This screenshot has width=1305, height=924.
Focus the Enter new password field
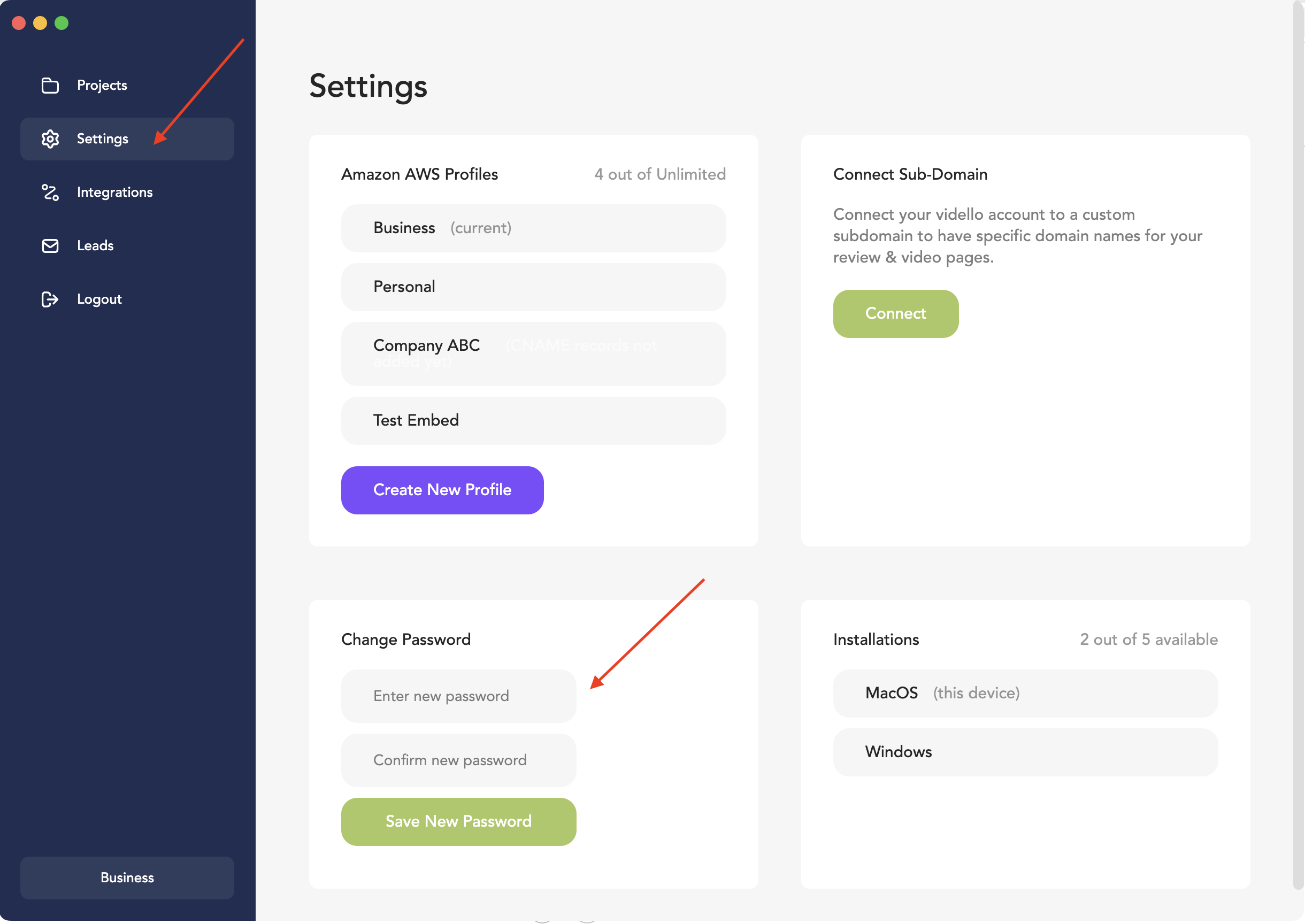[458, 696]
